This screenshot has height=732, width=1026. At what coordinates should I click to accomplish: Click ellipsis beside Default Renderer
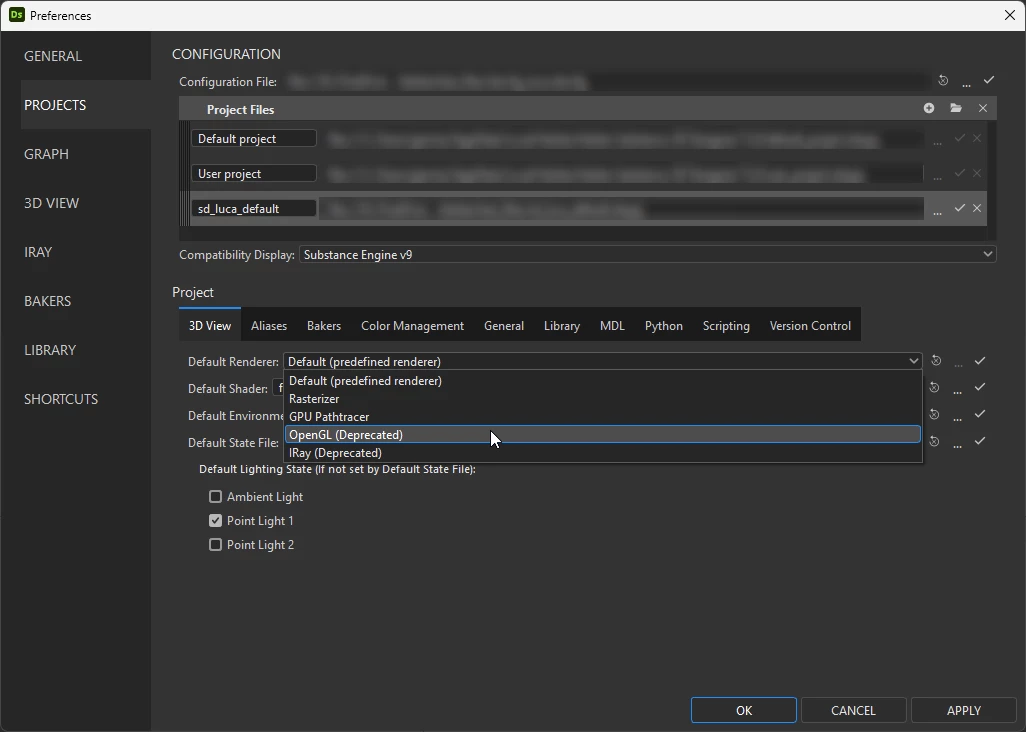coord(959,363)
